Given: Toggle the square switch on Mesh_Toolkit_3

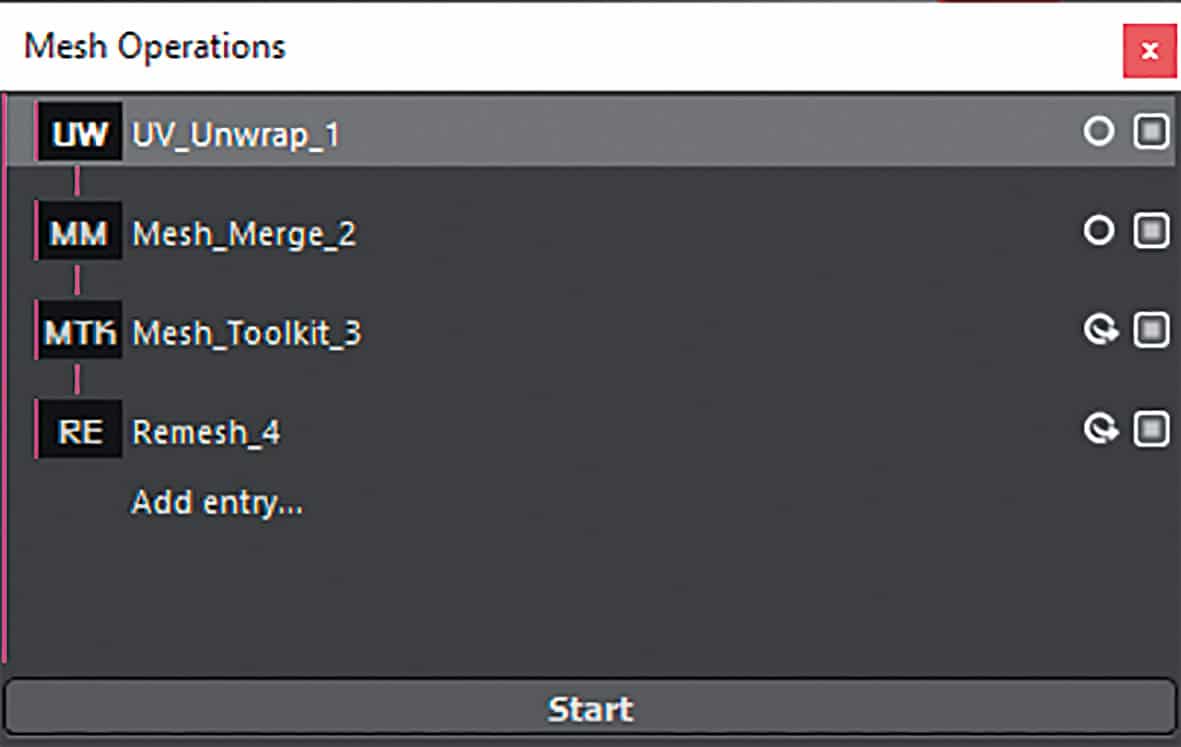Looking at the screenshot, I should pos(1149,329).
